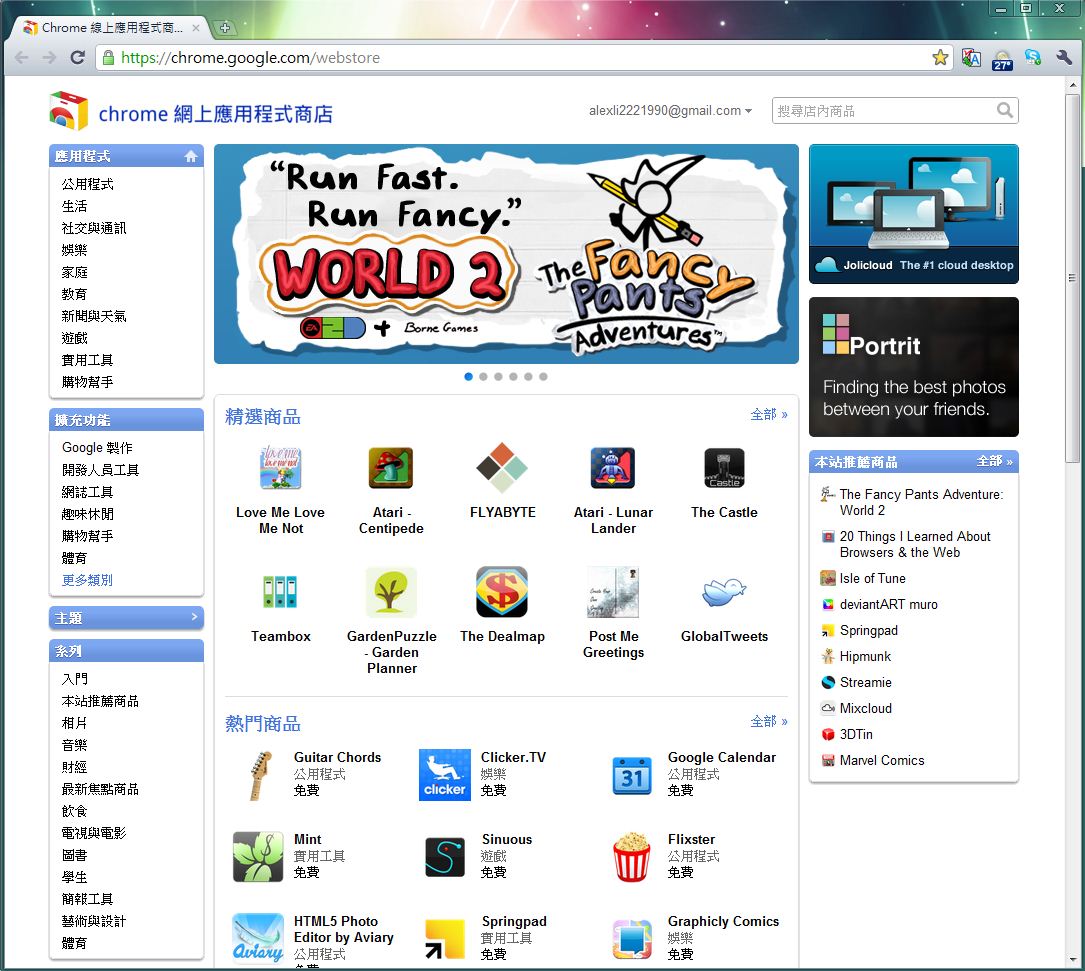This screenshot has width=1085, height=971.
Task: Click the home icon in 應用程式 header
Action: click(191, 156)
